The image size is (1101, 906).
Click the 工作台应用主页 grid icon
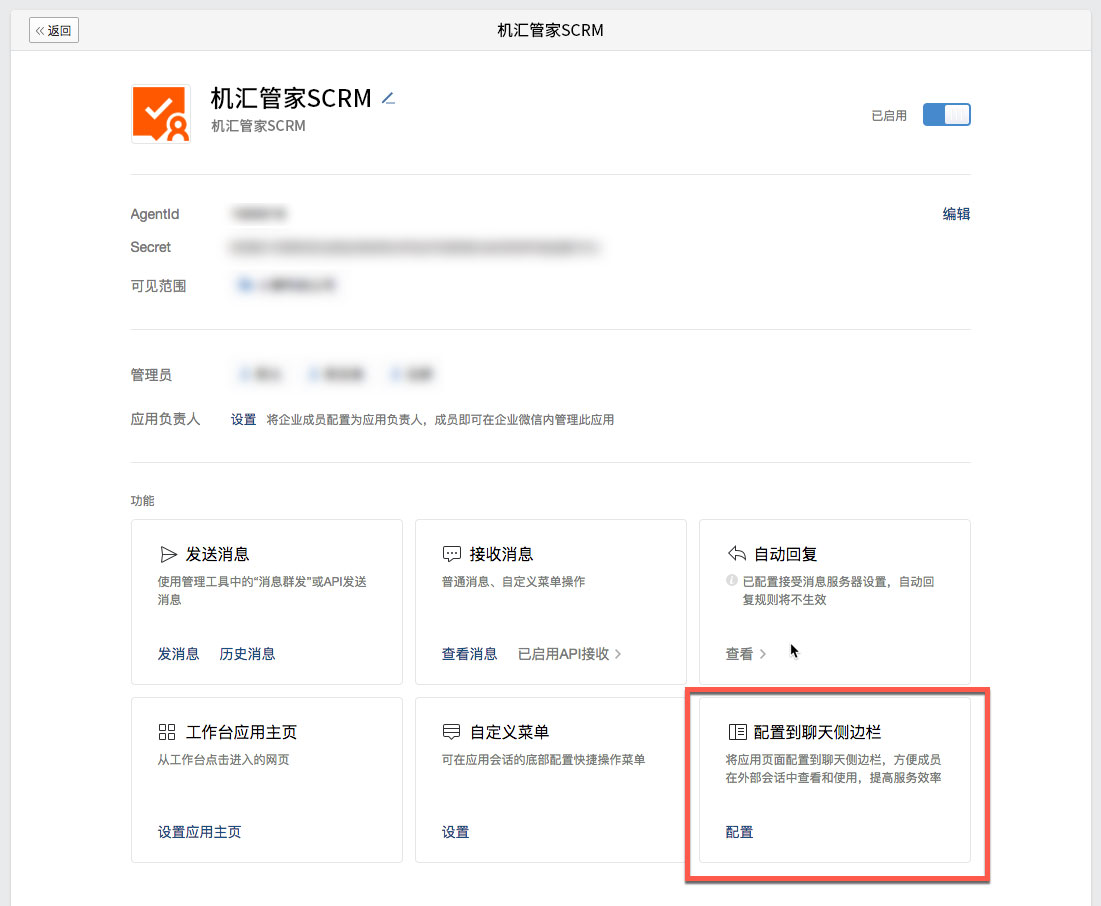[x=167, y=732]
